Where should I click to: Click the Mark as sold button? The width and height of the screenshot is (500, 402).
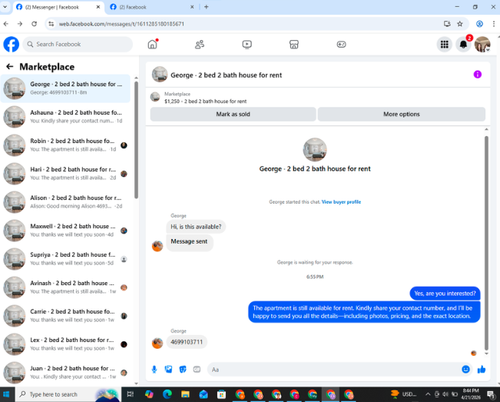(233, 114)
